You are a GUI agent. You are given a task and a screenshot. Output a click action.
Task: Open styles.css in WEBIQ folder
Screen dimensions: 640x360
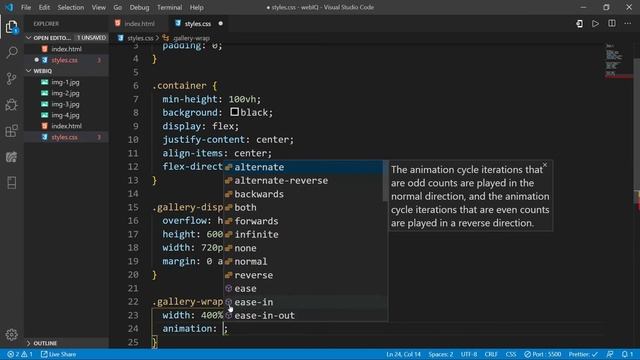pyautogui.click(x=66, y=137)
